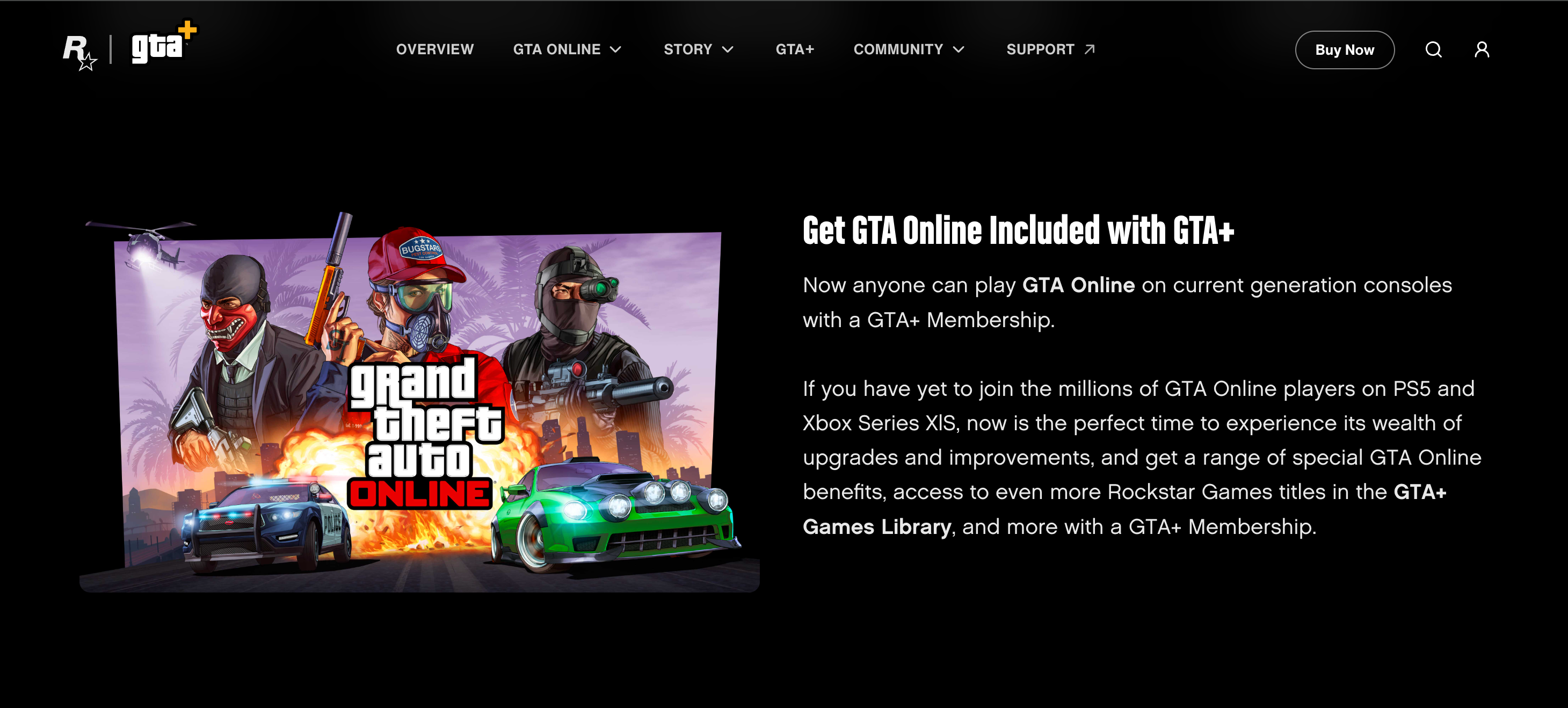Expand the Community dropdown chevron
The height and width of the screenshot is (708, 1568).
pos(958,50)
